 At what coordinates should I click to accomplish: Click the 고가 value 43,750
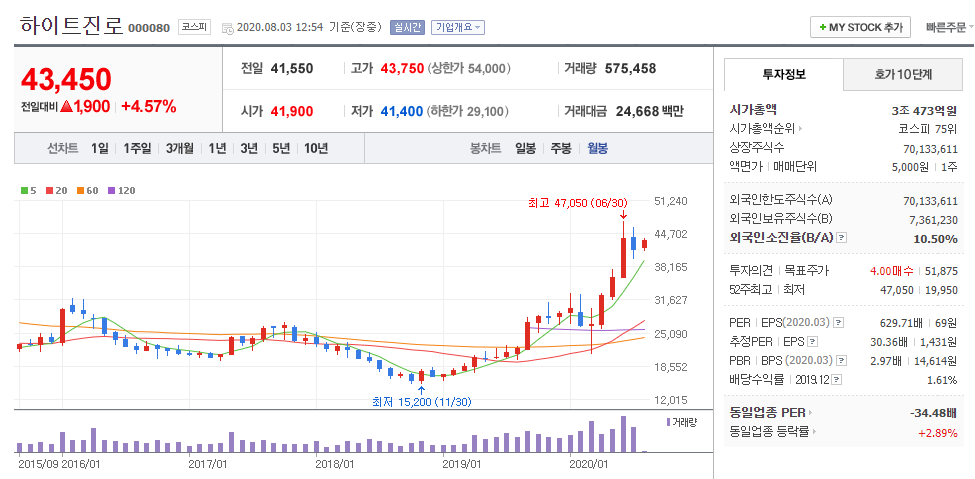(x=402, y=68)
